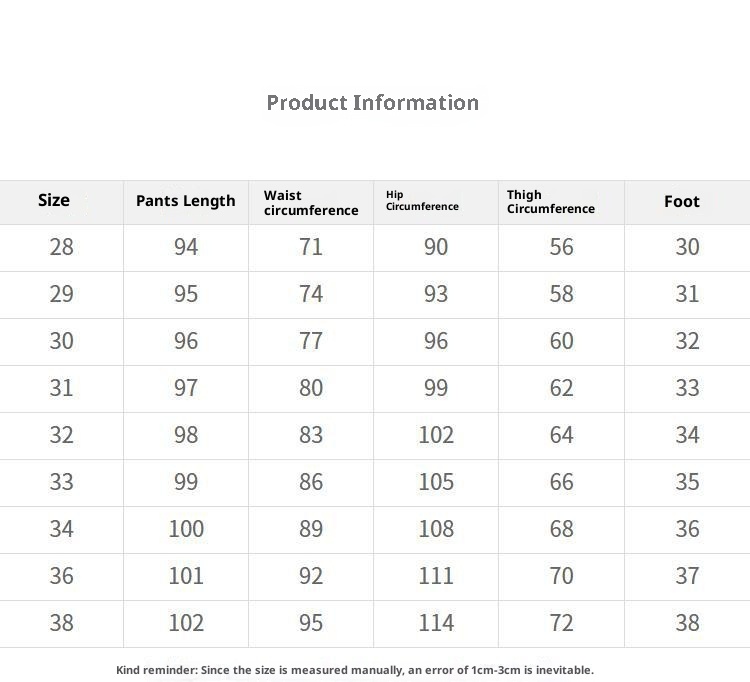Viewport: 750px width, 682px height.
Task: Click pants length value 95 for size 29
Action: point(186,294)
